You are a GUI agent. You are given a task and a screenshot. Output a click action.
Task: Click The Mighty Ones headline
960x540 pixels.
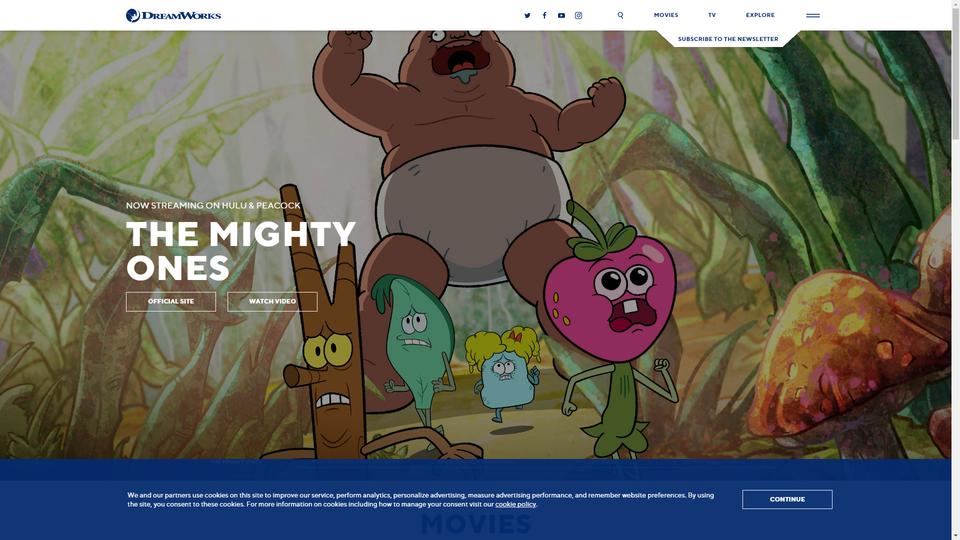click(241, 250)
